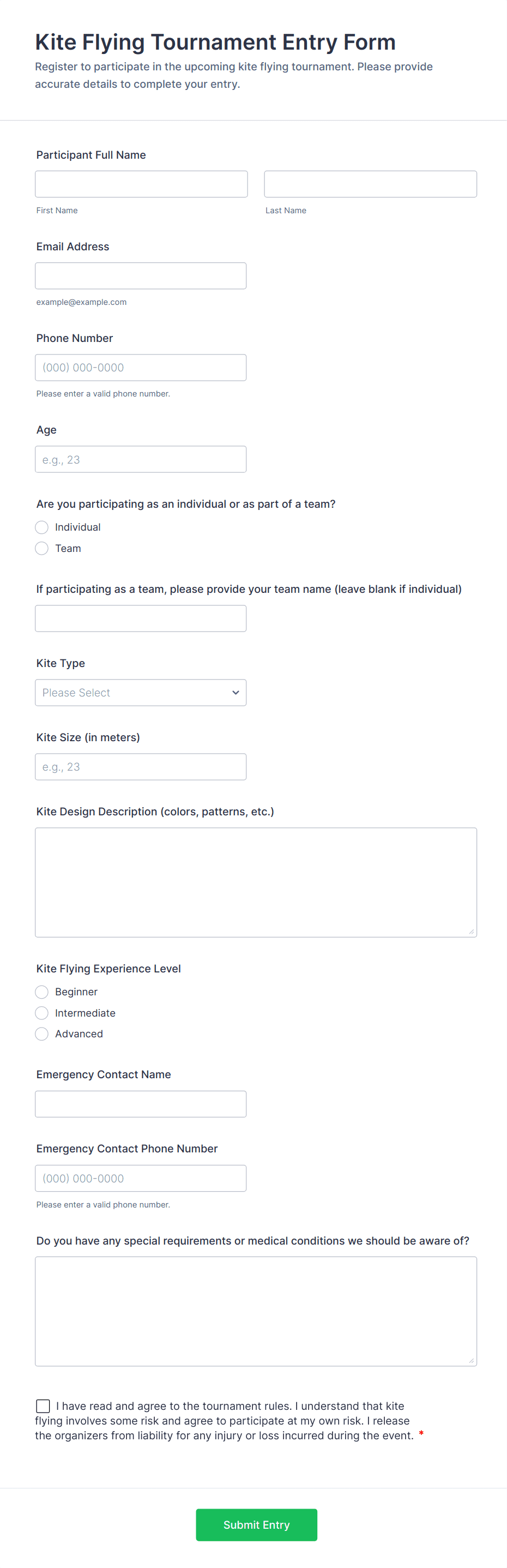Choose Beginner experience level
507x1568 pixels.
(x=42, y=992)
